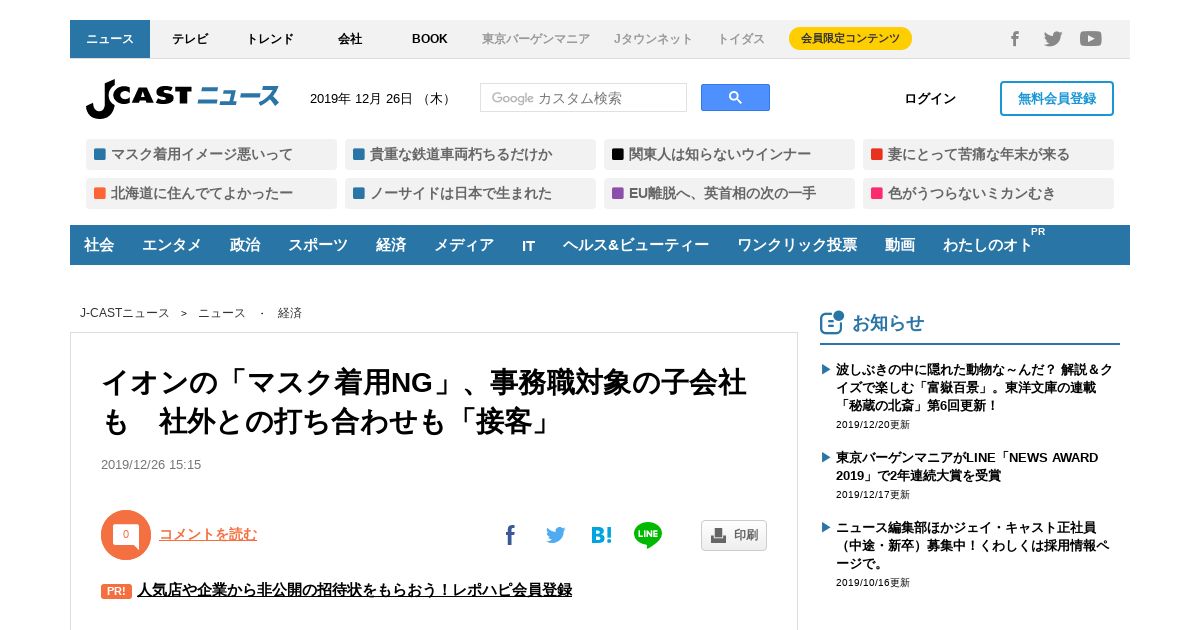Click the J-CAST ニュース logo
The height and width of the screenshot is (630, 1200).
point(182,98)
